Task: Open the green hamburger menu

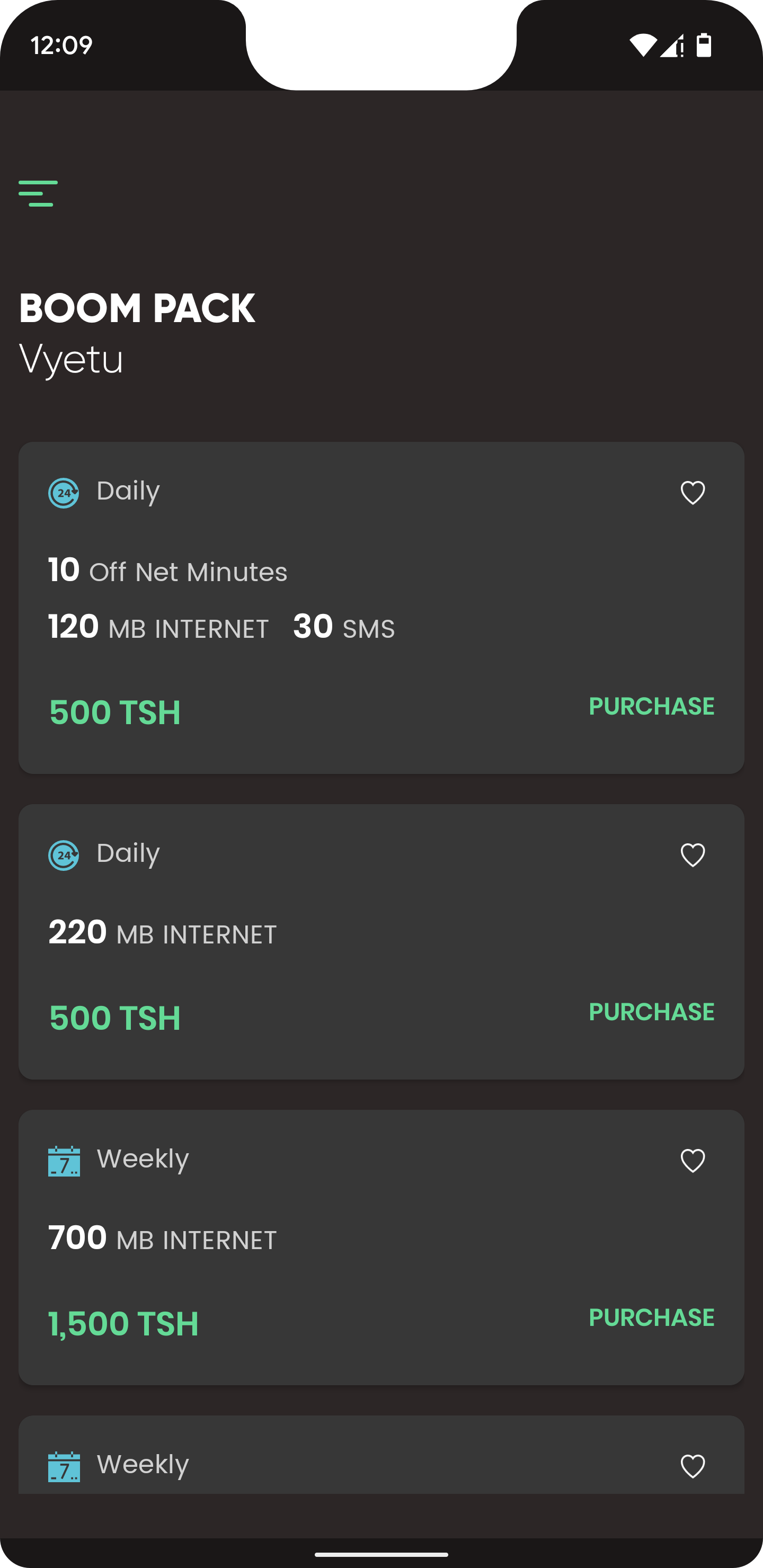Action: coord(38,193)
